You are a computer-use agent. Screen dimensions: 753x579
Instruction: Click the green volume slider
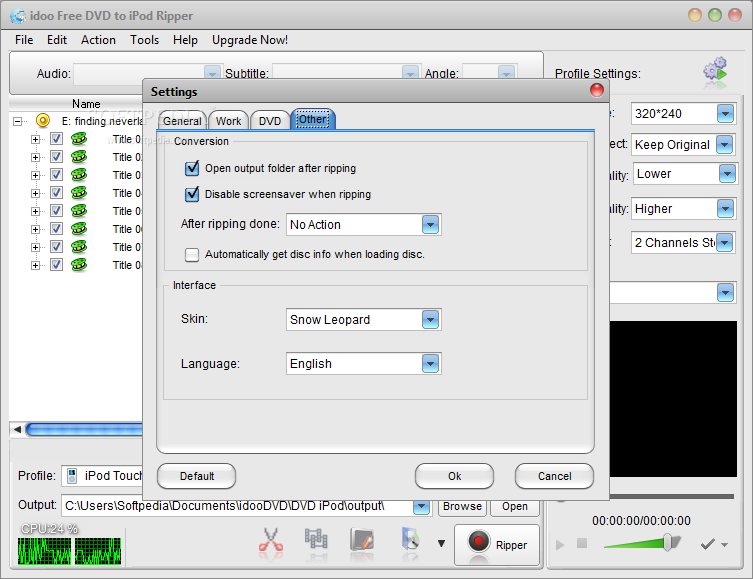tap(642, 543)
